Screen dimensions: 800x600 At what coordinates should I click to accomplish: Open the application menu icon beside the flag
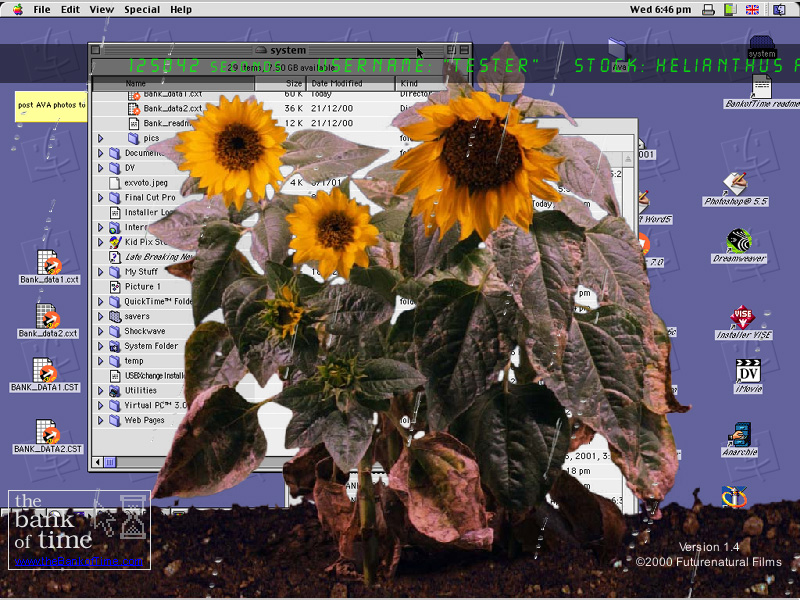point(779,10)
